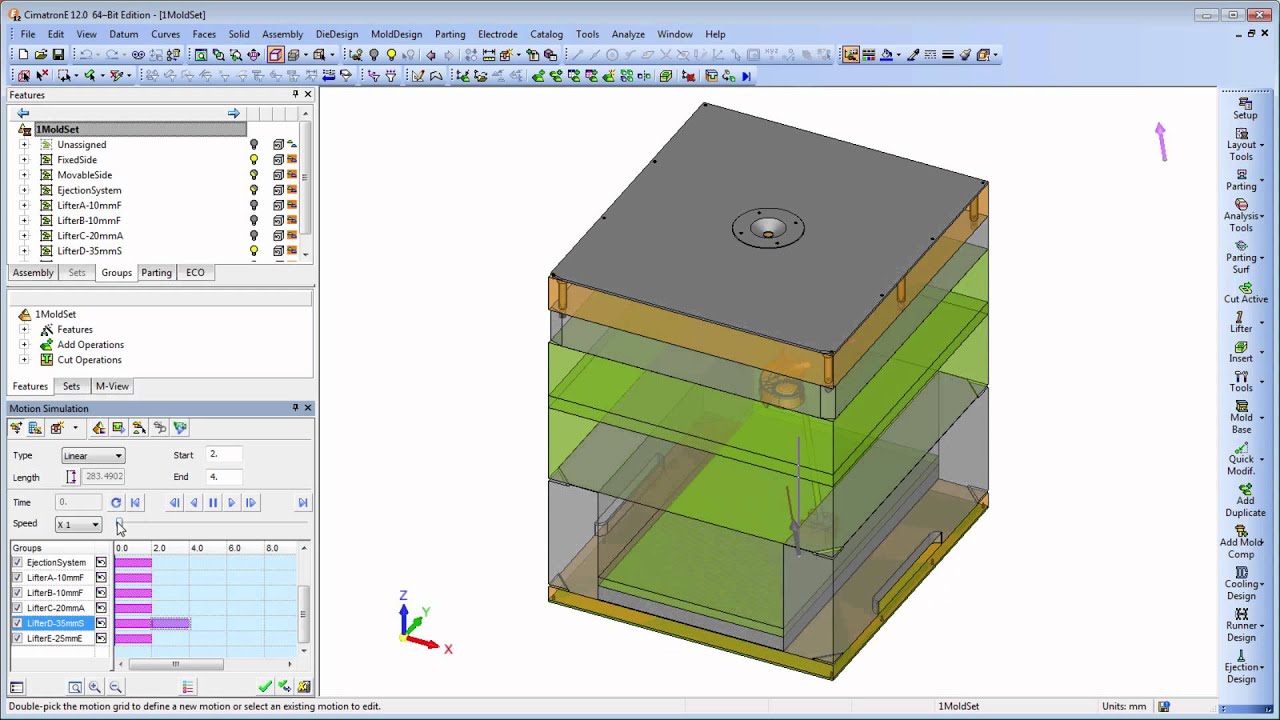
Task: Expand the Features node under 1MoldSet
Action: (24, 330)
